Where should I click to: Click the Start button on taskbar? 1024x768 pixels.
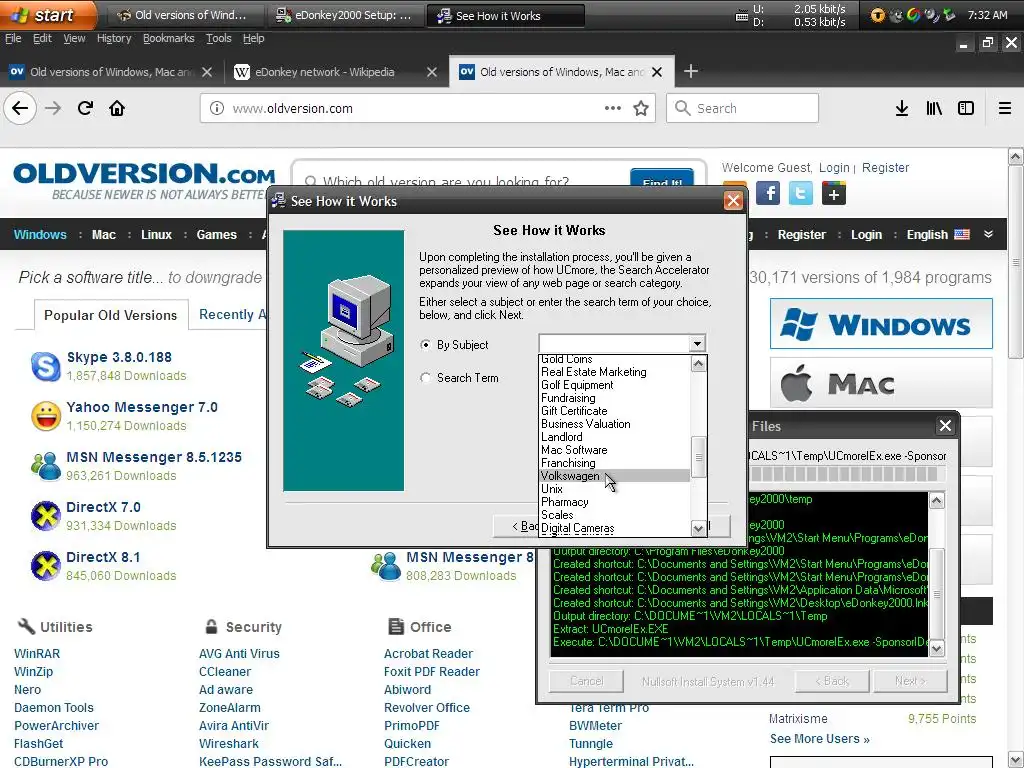click(47, 15)
